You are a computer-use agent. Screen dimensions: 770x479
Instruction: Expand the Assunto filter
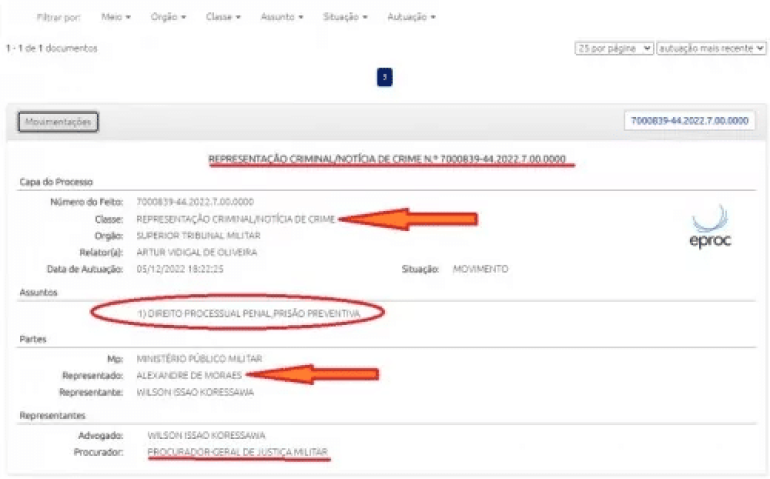[x=282, y=17]
